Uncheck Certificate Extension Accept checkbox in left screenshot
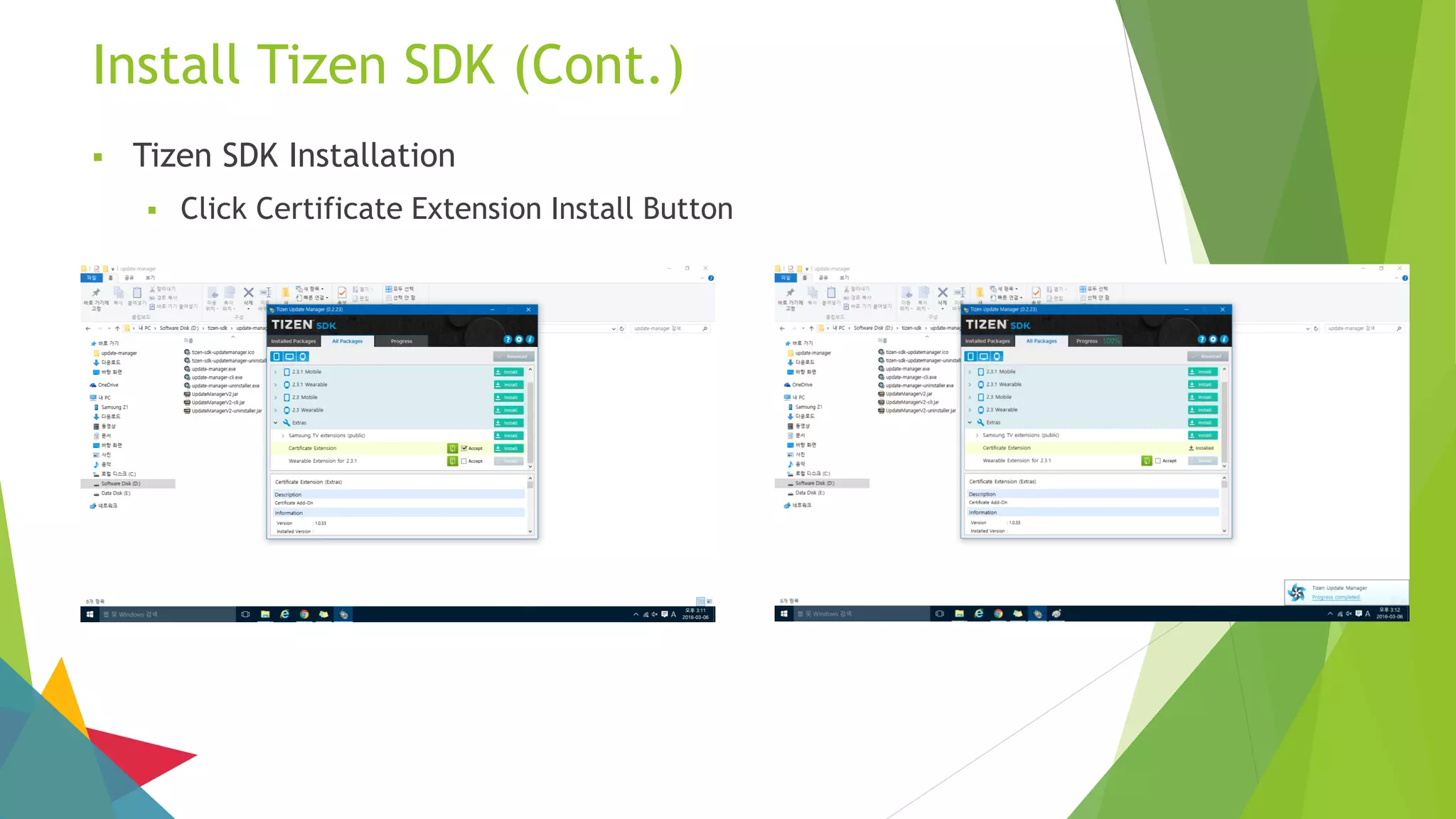 click(x=464, y=449)
